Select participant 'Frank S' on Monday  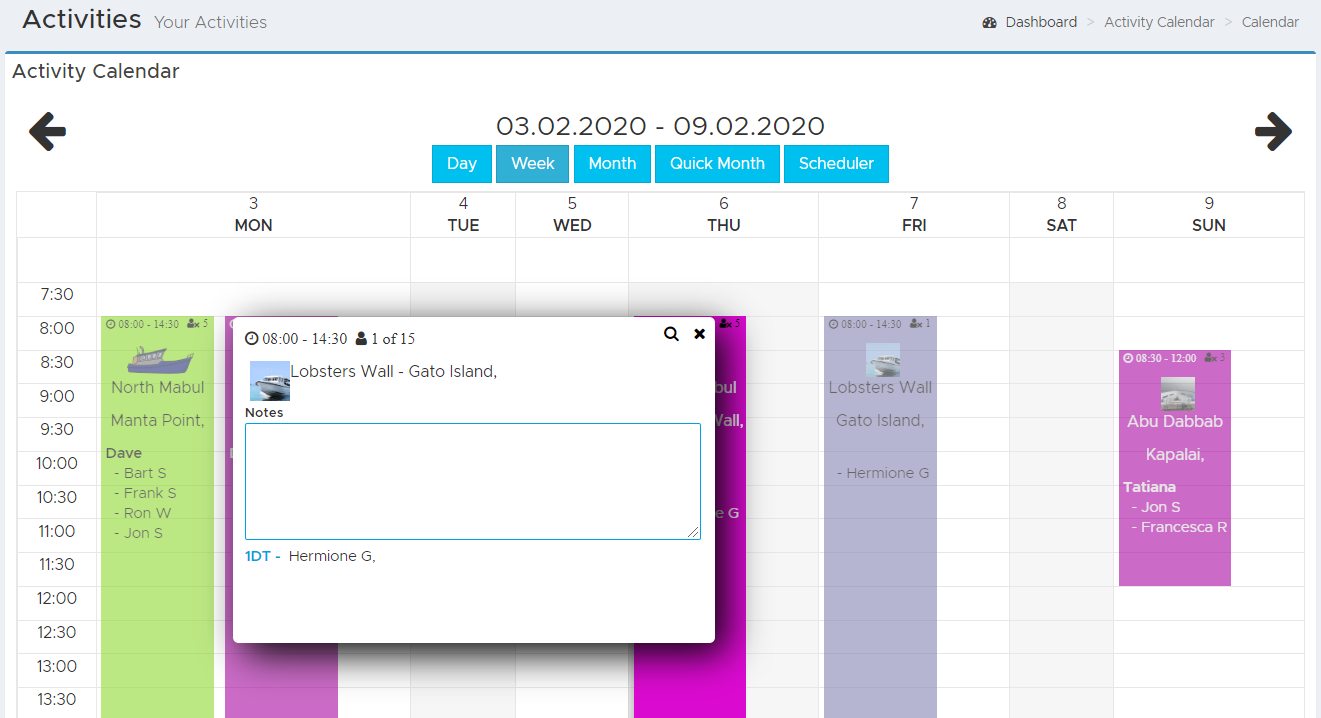tap(150, 493)
